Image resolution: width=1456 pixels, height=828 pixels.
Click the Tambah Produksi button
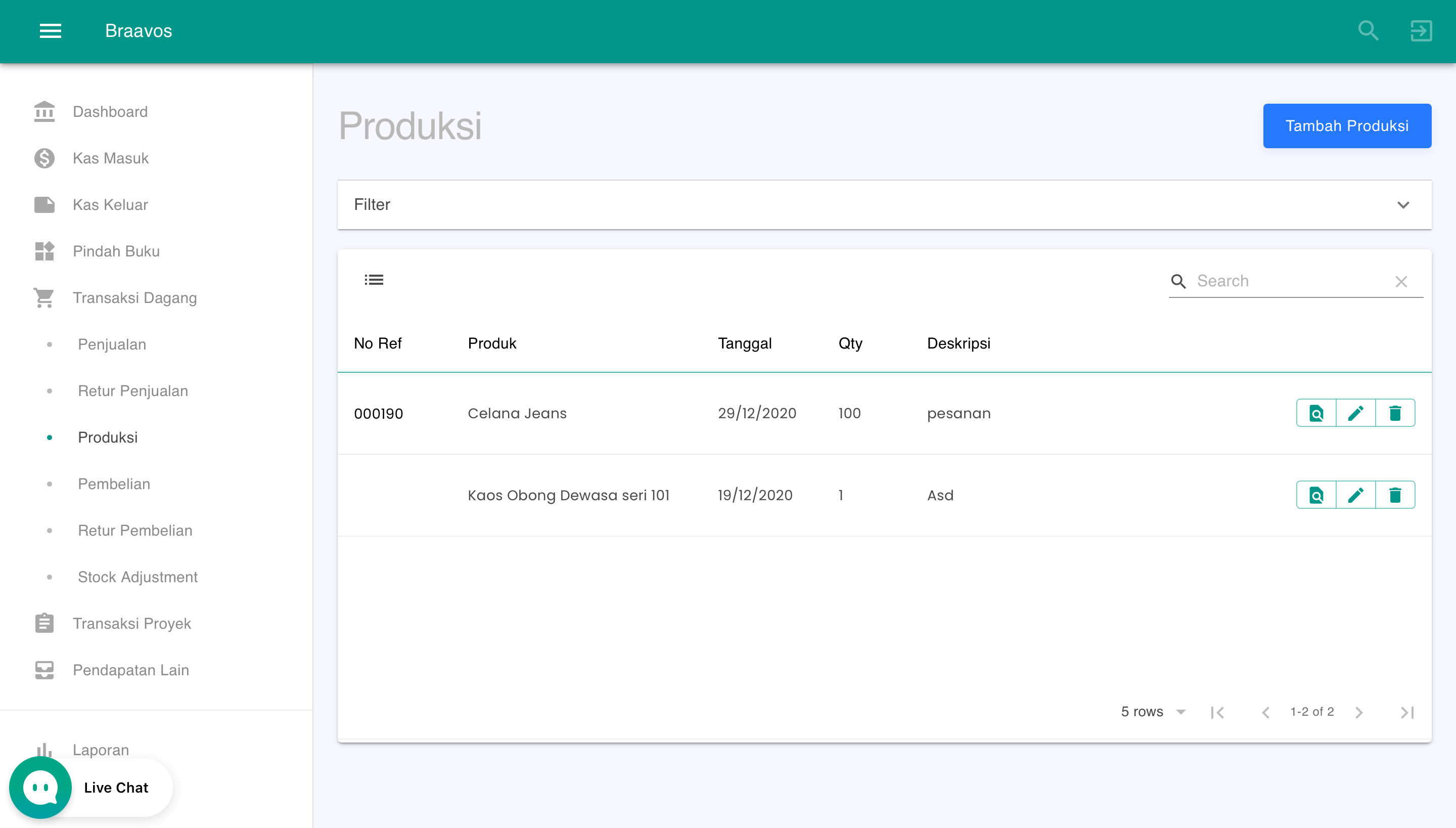pos(1346,125)
